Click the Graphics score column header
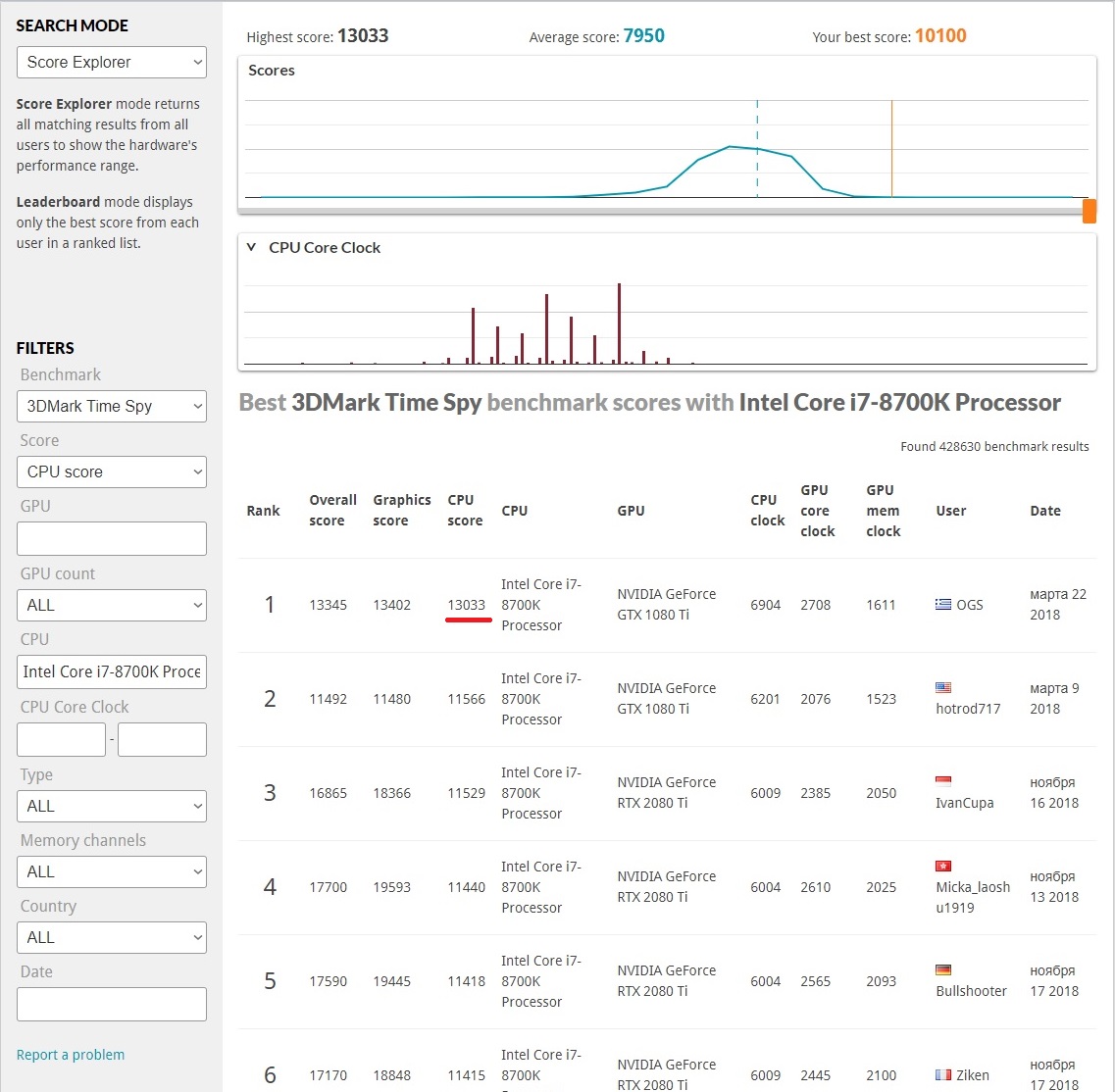The height and width of the screenshot is (1092, 1115). (x=402, y=510)
